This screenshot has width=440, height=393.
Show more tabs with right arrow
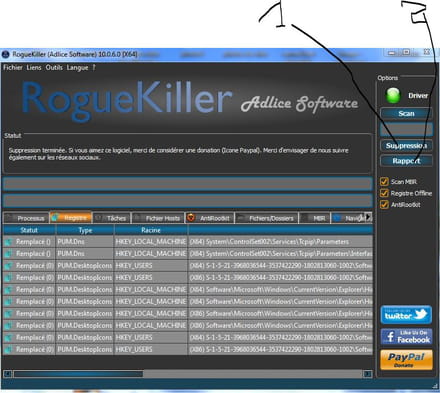coord(368,217)
